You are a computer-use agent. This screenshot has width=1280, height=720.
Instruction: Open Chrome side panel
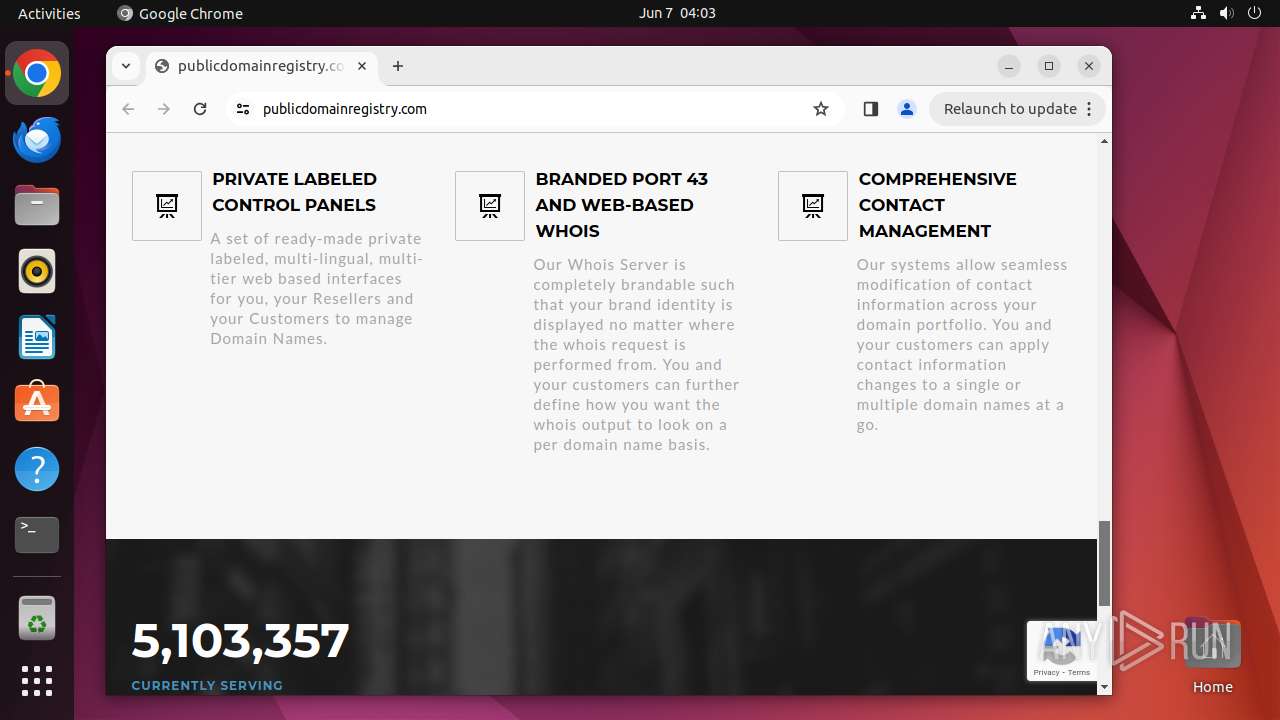(x=870, y=109)
